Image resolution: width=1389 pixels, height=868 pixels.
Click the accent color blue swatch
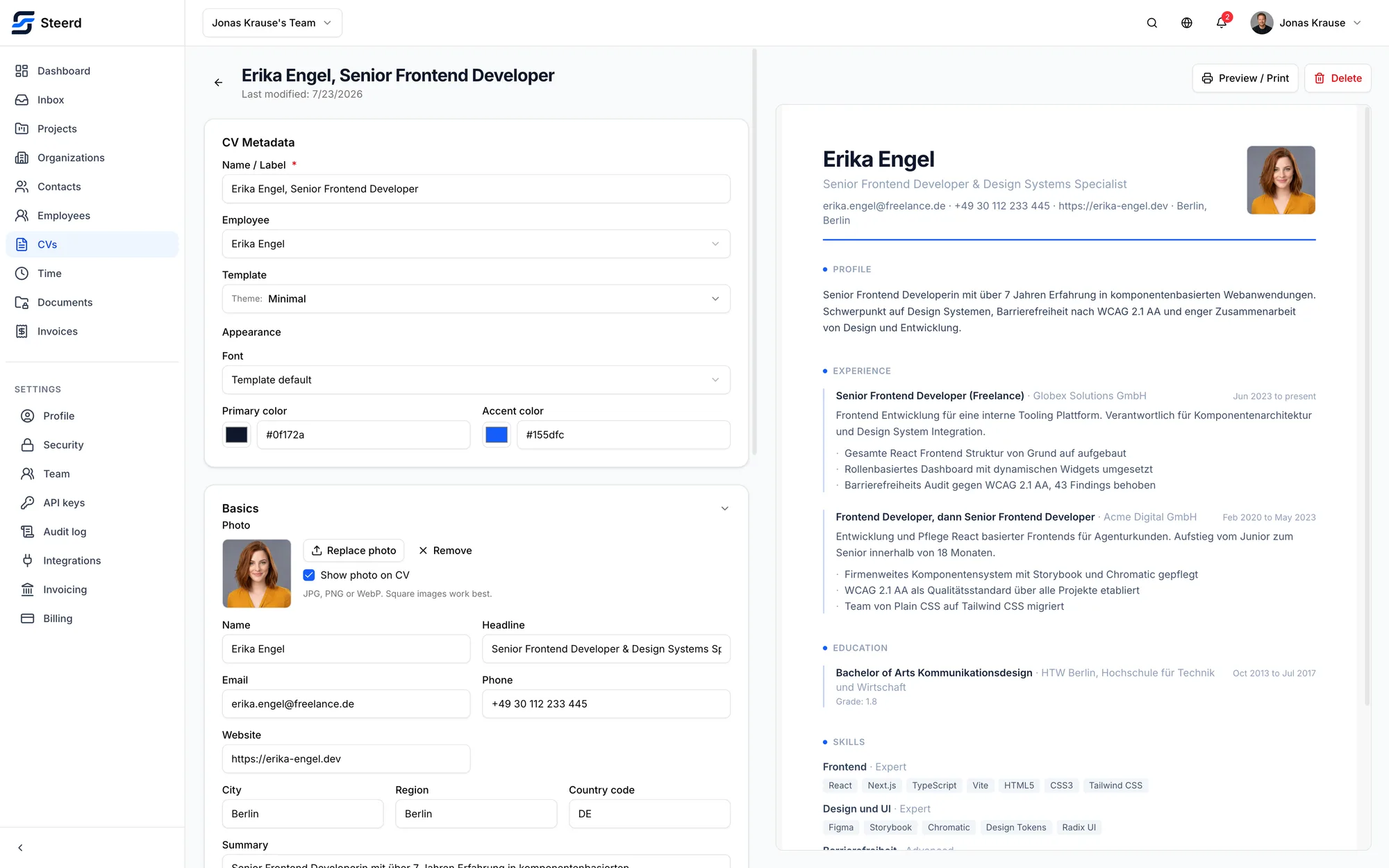click(497, 435)
